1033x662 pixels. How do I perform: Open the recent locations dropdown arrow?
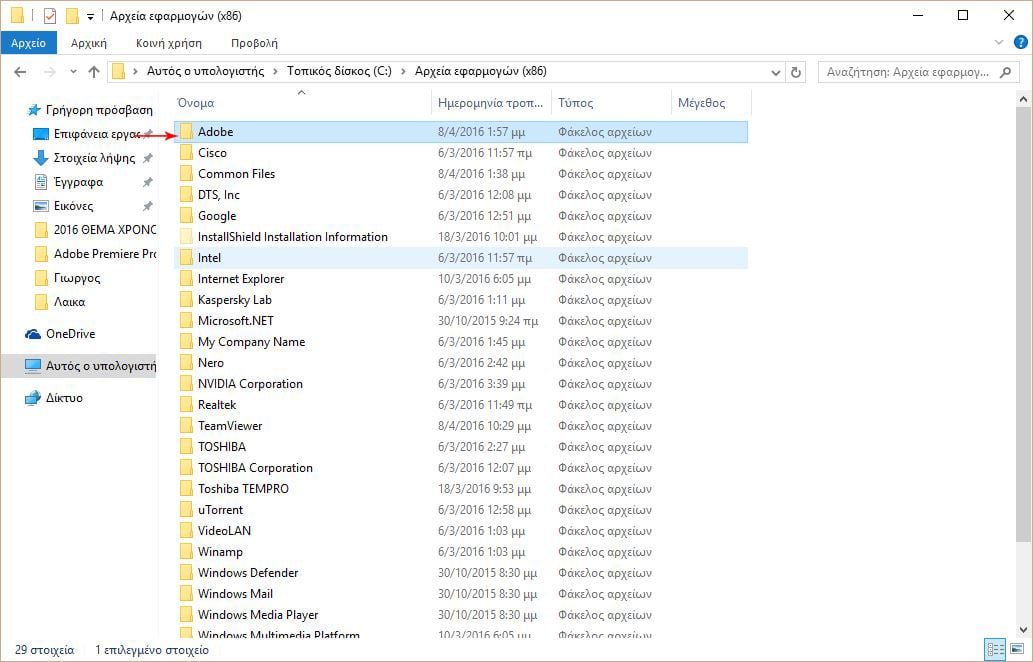click(x=73, y=72)
